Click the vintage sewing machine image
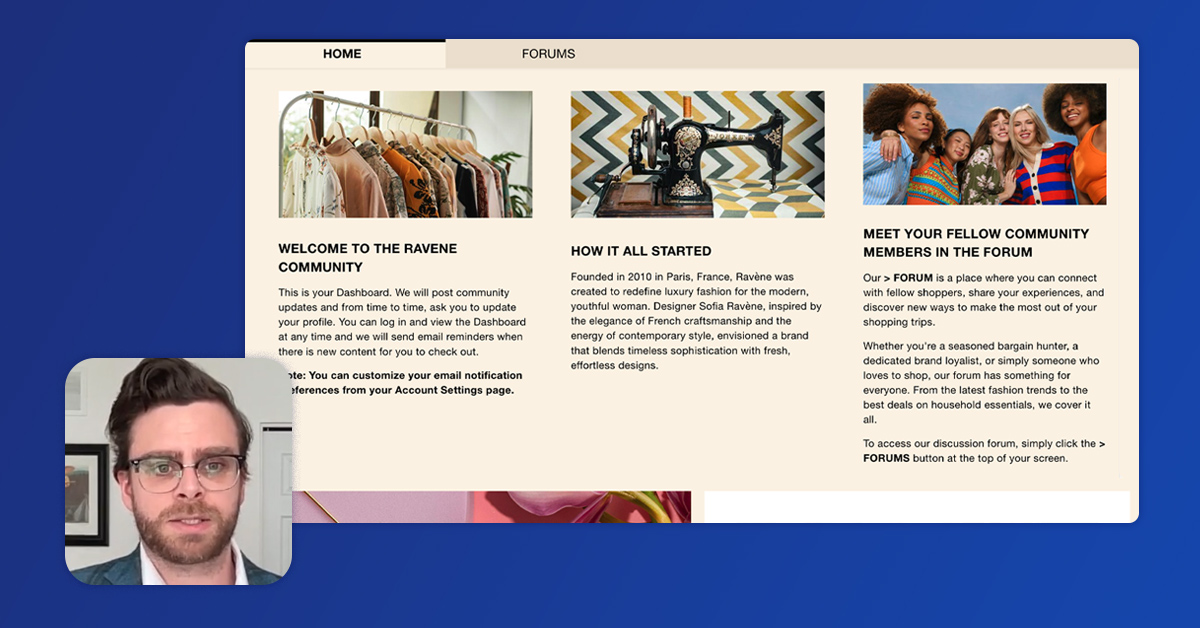Screen dimensions: 1200x628 [x=697, y=155]
